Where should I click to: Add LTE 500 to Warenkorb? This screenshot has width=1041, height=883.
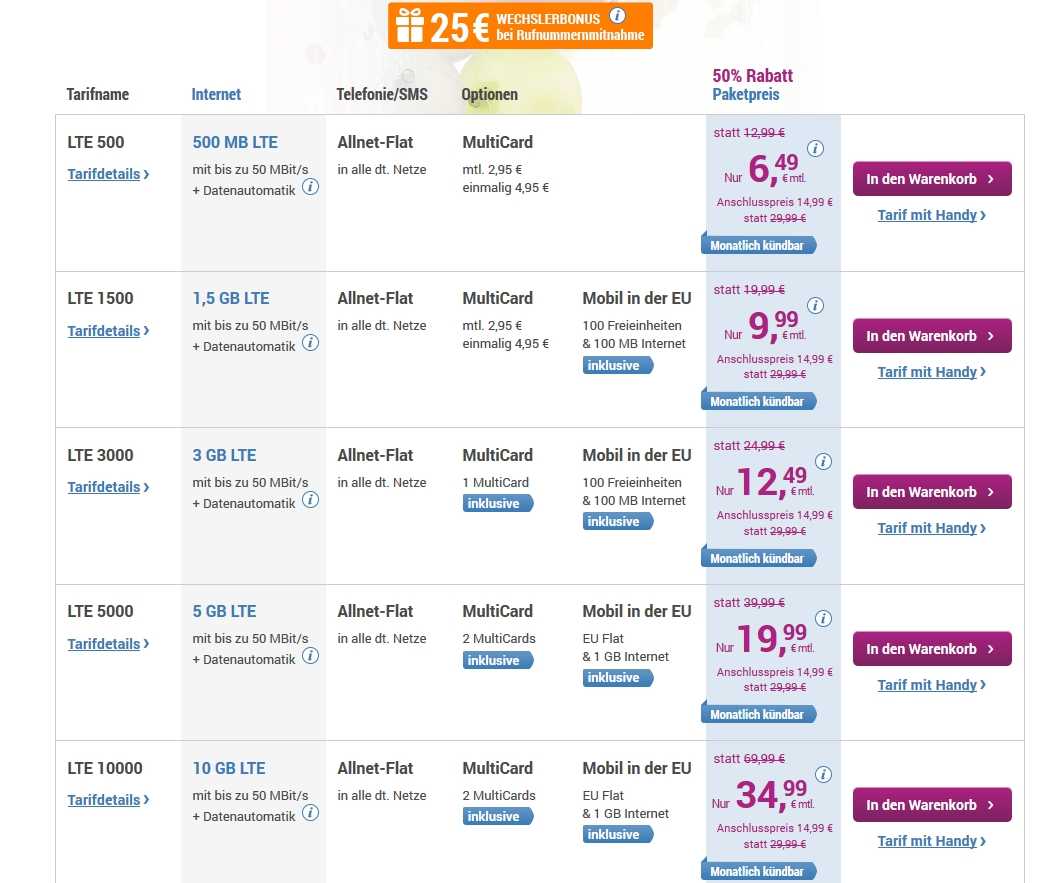(x=931, y=179)
